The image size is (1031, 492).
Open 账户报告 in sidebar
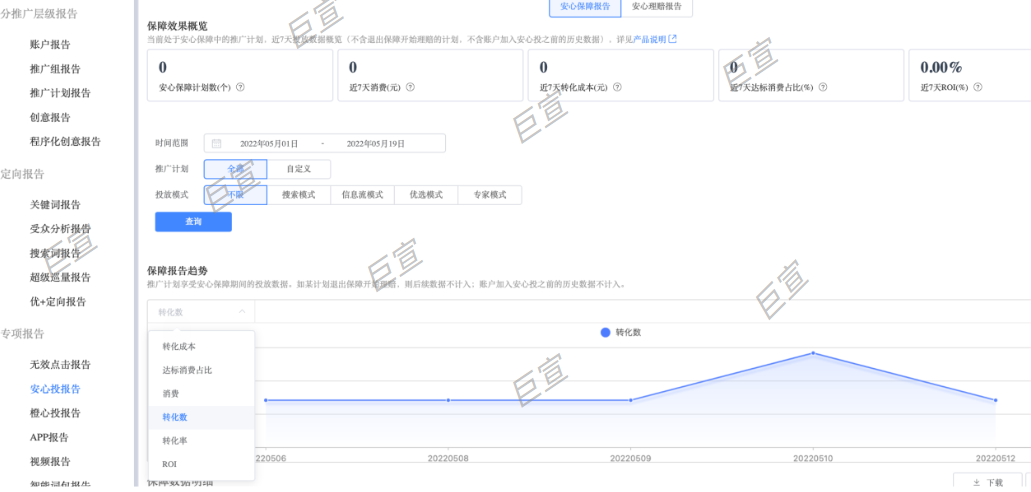pyautogui.click(x=50, y=45)
